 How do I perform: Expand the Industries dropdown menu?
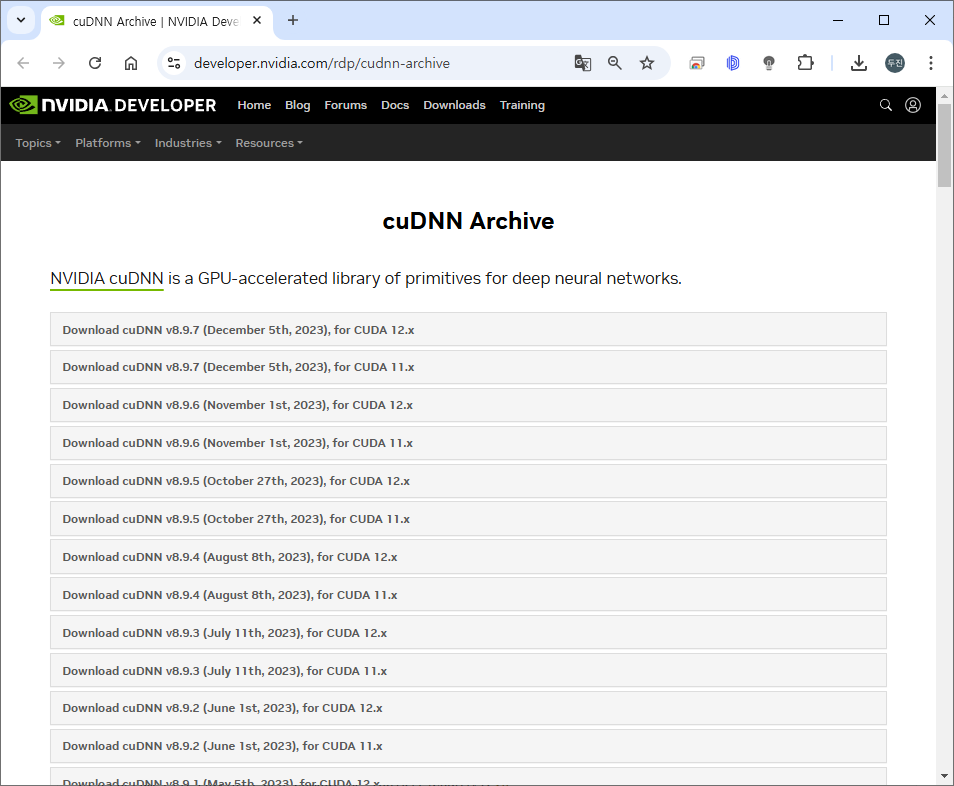(188, 143)
